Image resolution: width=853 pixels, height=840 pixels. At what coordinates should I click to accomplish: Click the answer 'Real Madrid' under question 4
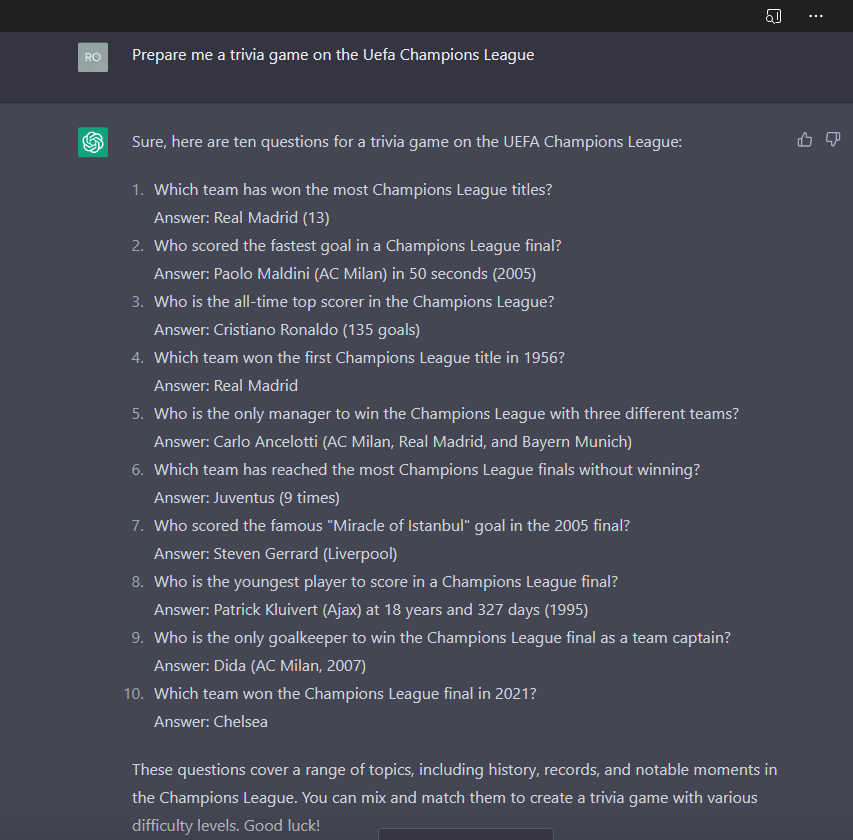click(226, 386)
